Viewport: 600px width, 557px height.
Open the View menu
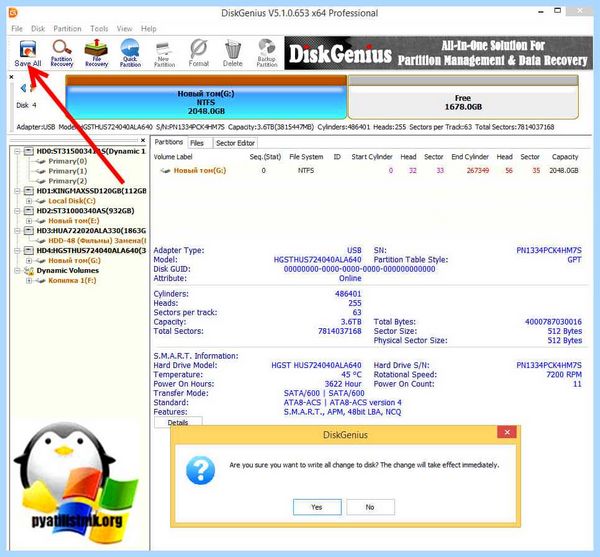coord(124,29)
